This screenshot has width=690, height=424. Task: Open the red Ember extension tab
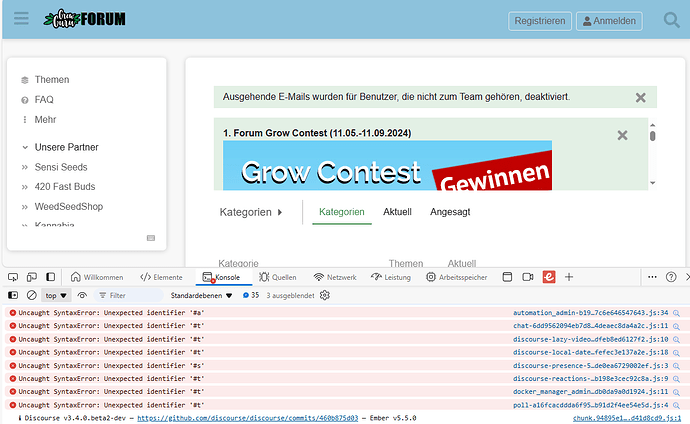549,277
